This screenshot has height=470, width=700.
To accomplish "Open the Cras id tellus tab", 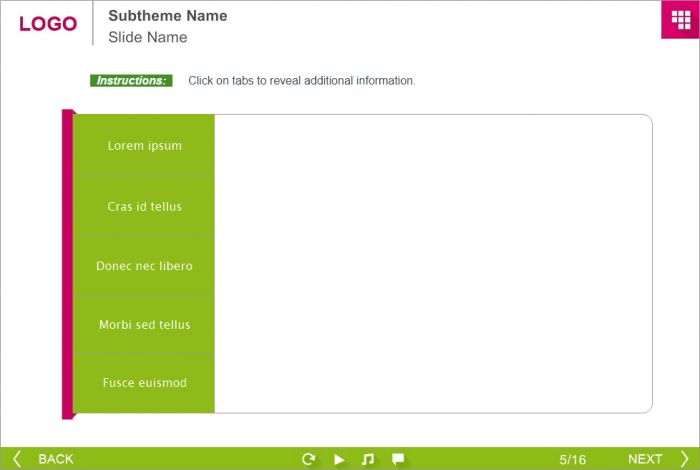I will tap(144, 207).
